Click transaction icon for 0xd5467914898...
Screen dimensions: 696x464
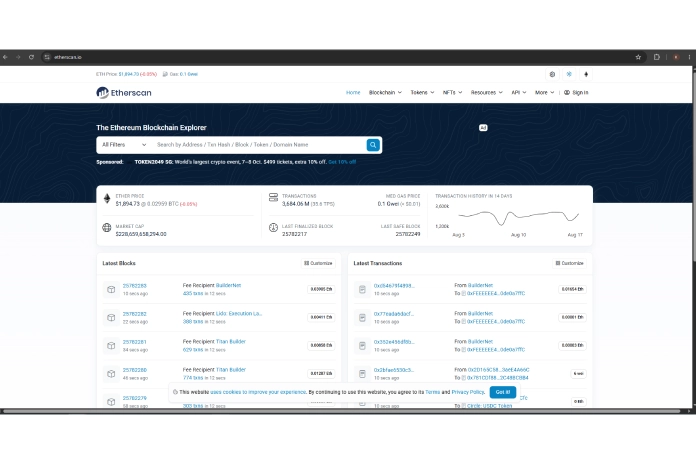coord(362,290)
